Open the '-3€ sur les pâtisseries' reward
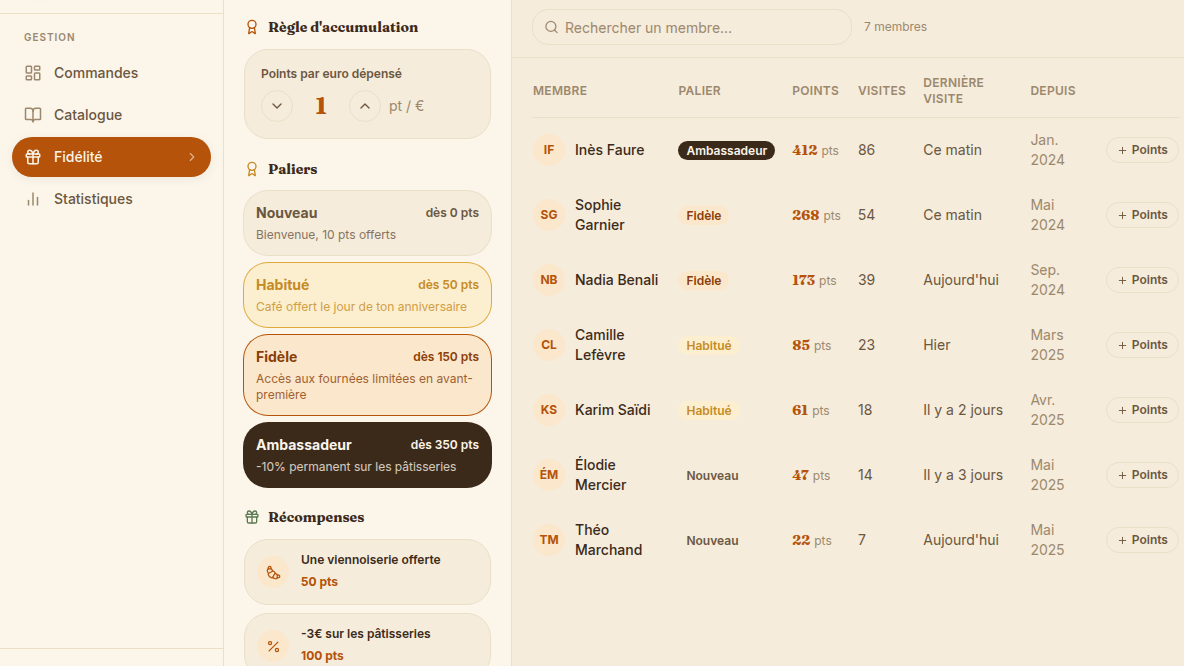The height and width of the screenshot is (666, 1184). click(367, 640)
